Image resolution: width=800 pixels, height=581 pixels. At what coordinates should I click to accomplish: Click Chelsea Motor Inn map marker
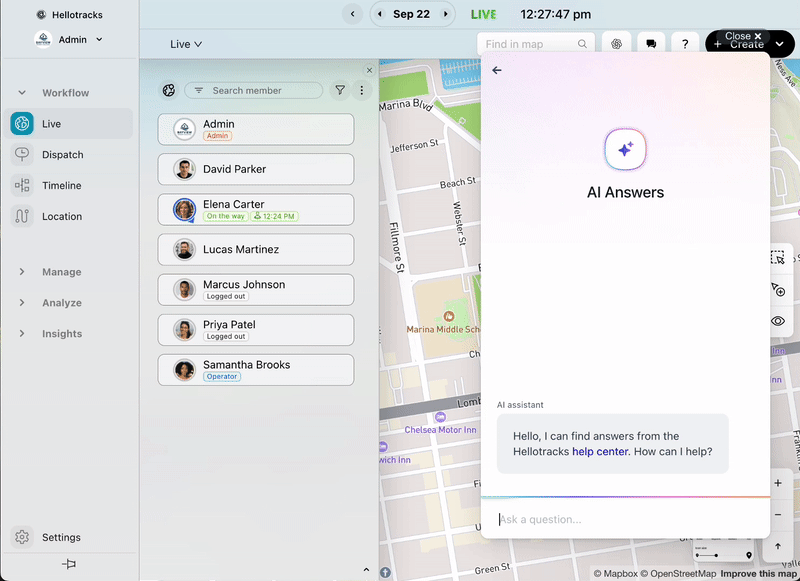tap(440, 417)
